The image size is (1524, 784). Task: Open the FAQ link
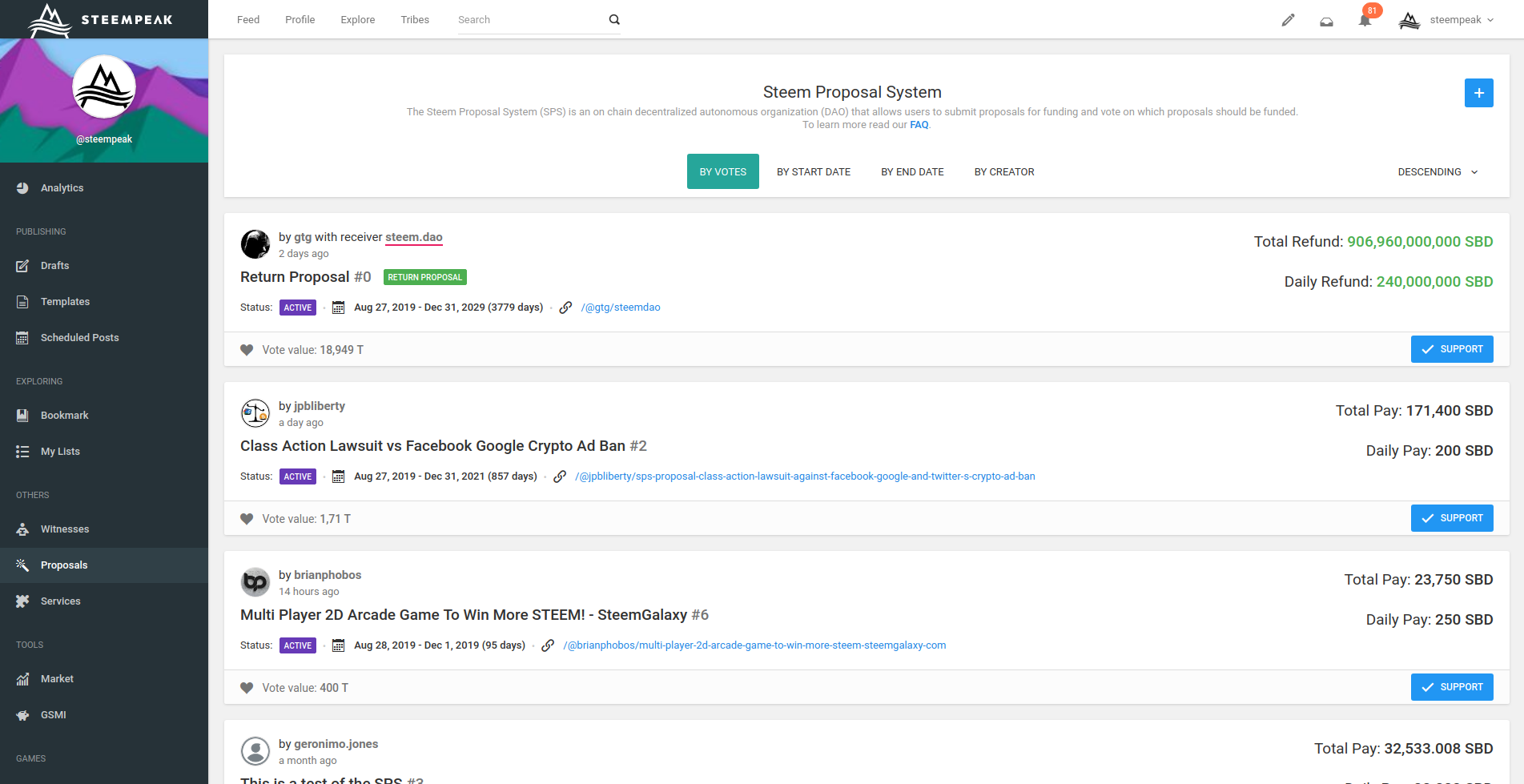point(919,125)
